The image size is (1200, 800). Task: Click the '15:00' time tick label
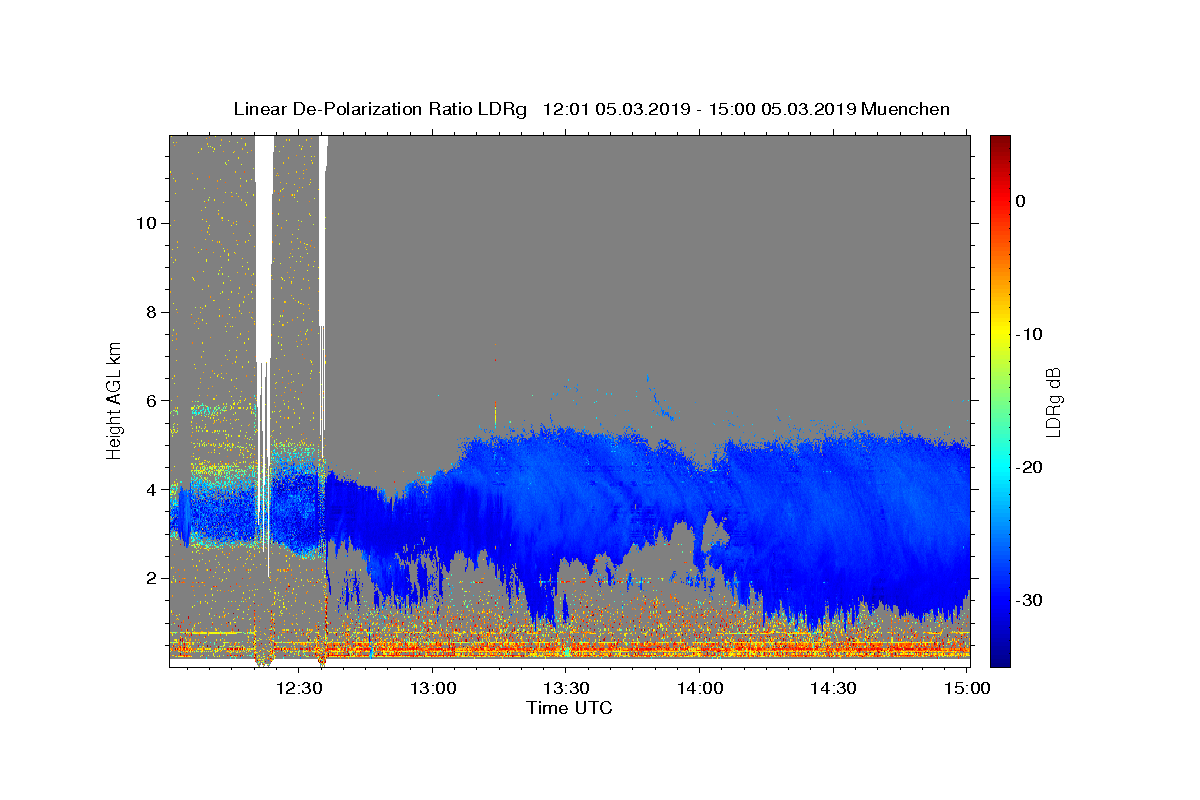tap(967, 688)
